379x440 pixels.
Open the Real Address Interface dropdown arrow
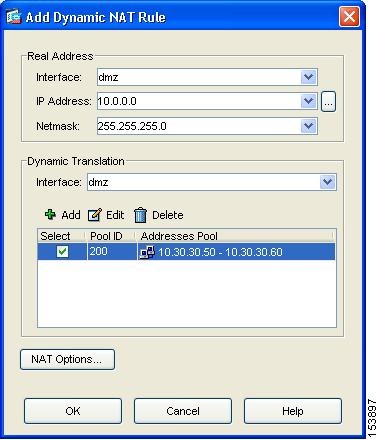pyautogui.click(x=308, y=77)
